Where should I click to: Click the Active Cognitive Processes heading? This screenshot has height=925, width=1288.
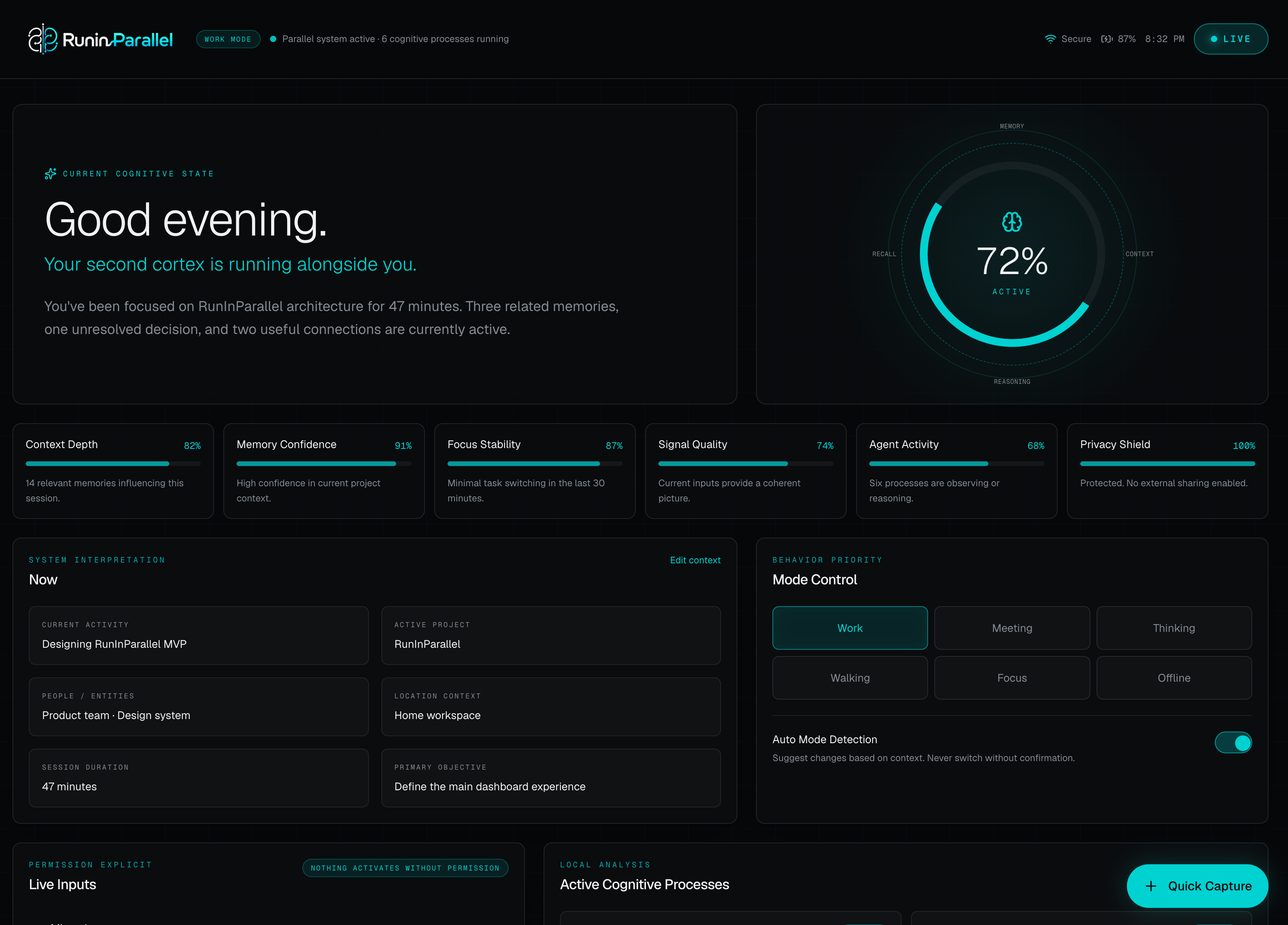click(x=644, y=884)
